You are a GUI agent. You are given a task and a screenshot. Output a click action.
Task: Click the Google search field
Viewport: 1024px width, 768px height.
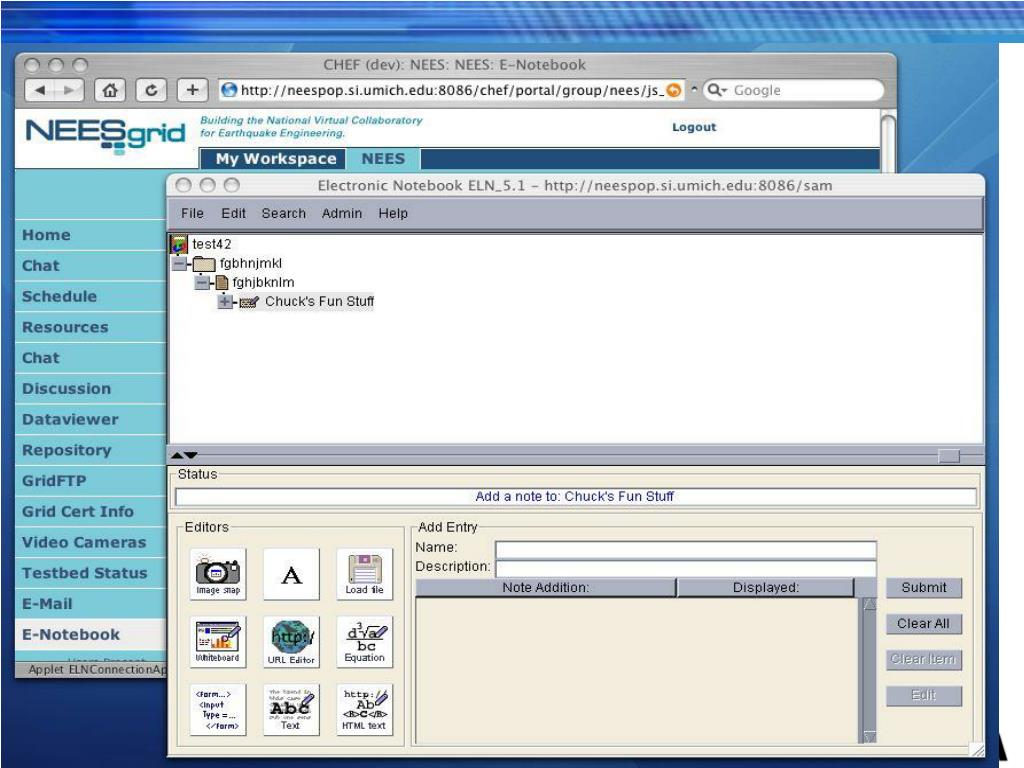click(793, 90)
